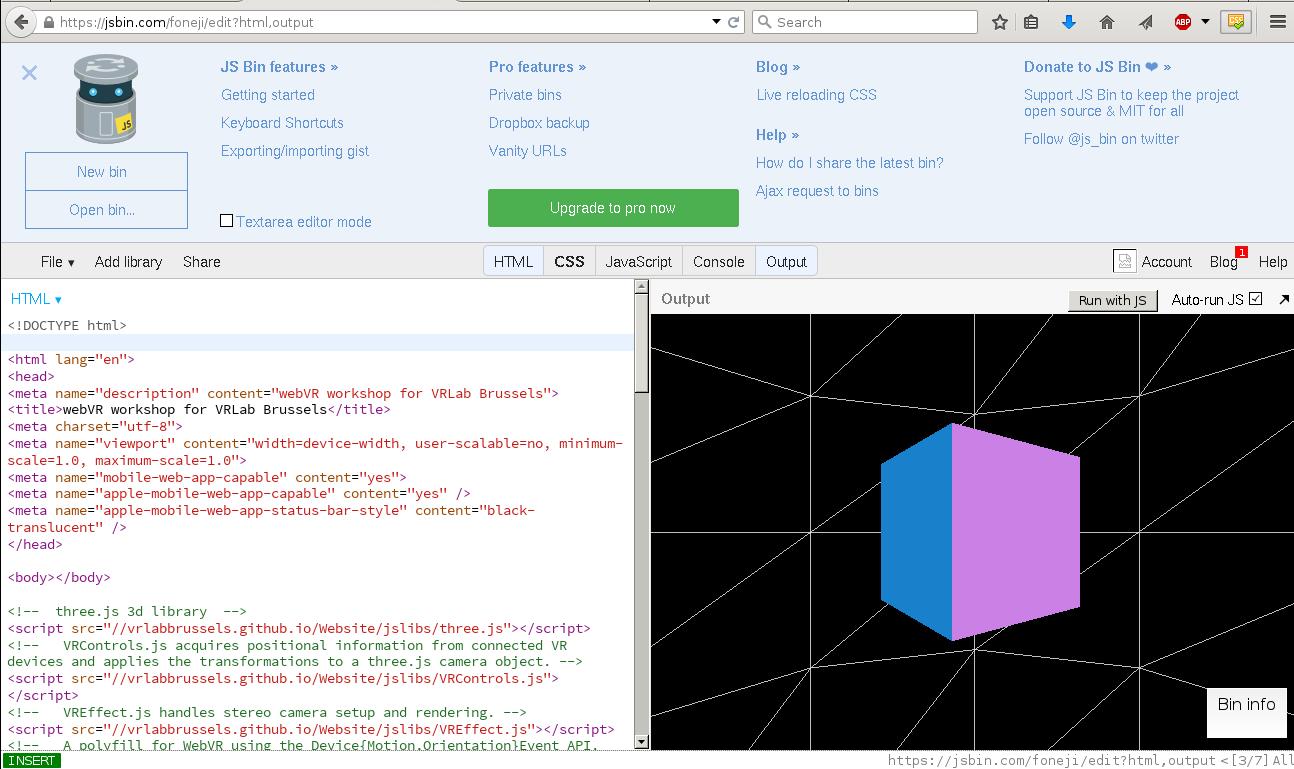Click the blue face of the cube
This screenshot has width=1294, height=769.
coord(917,532)
